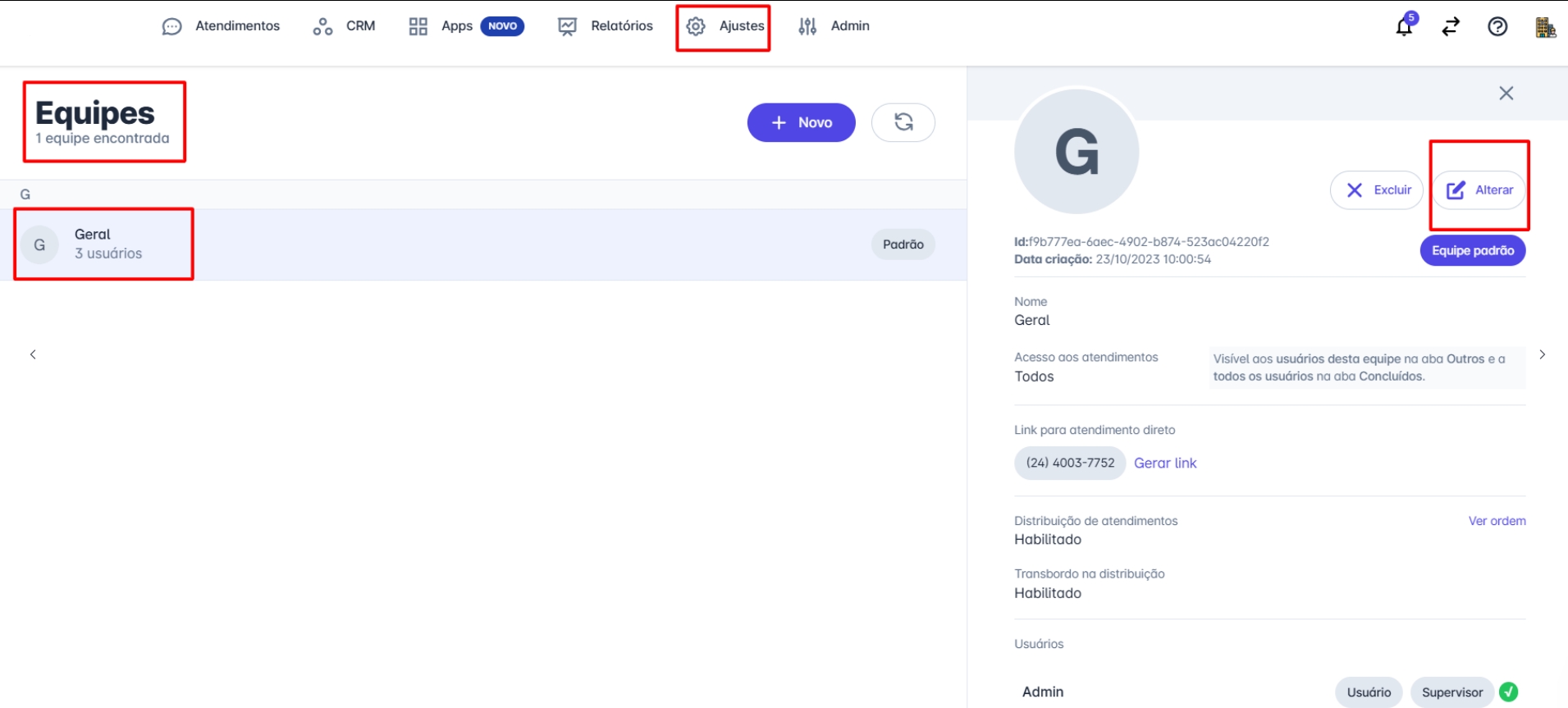Toggle the Equipe padrão badge
1568x708 pixels.
tap(1472, 250)
